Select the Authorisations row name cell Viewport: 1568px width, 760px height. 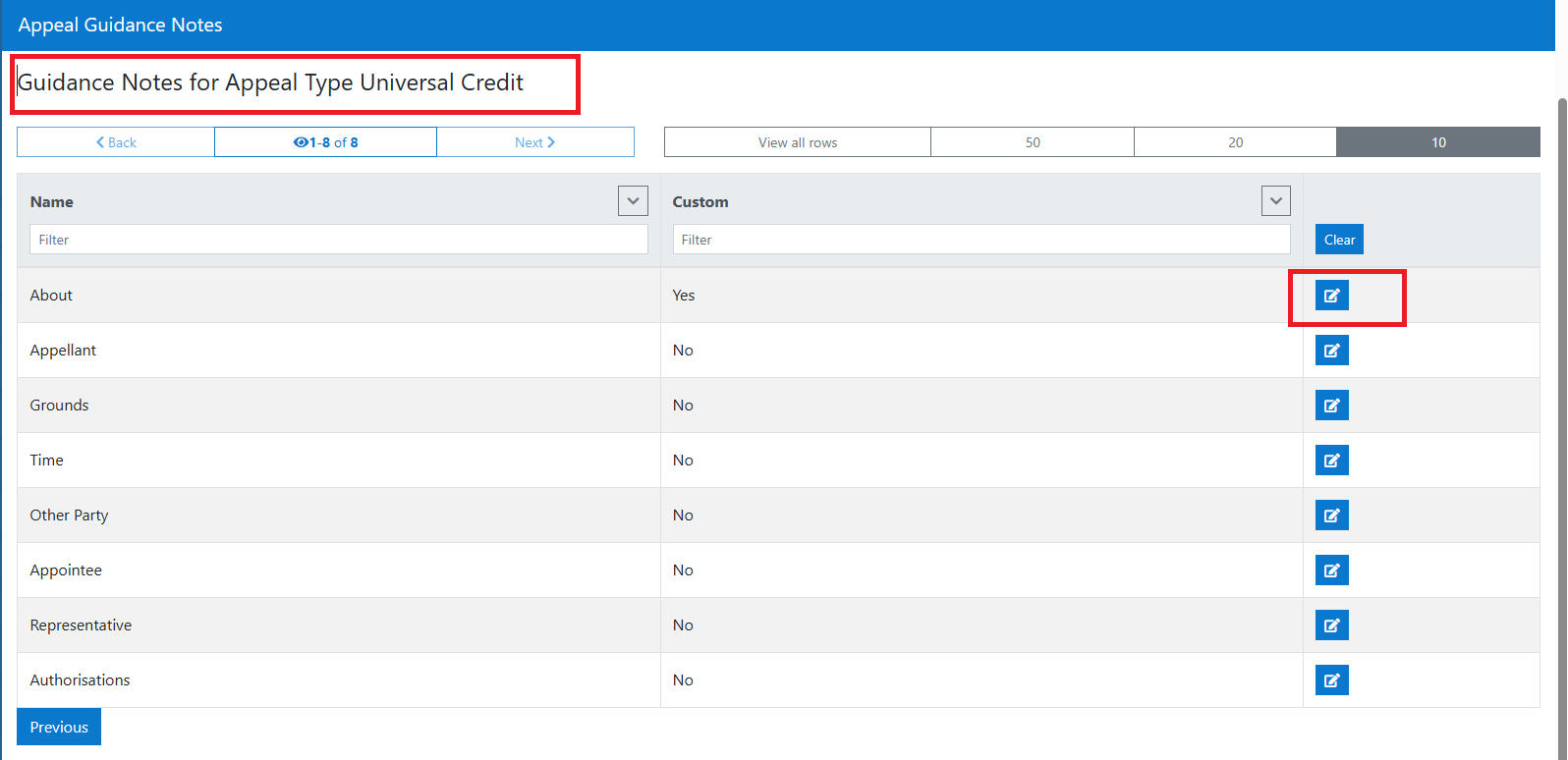[x=339, y=680]
